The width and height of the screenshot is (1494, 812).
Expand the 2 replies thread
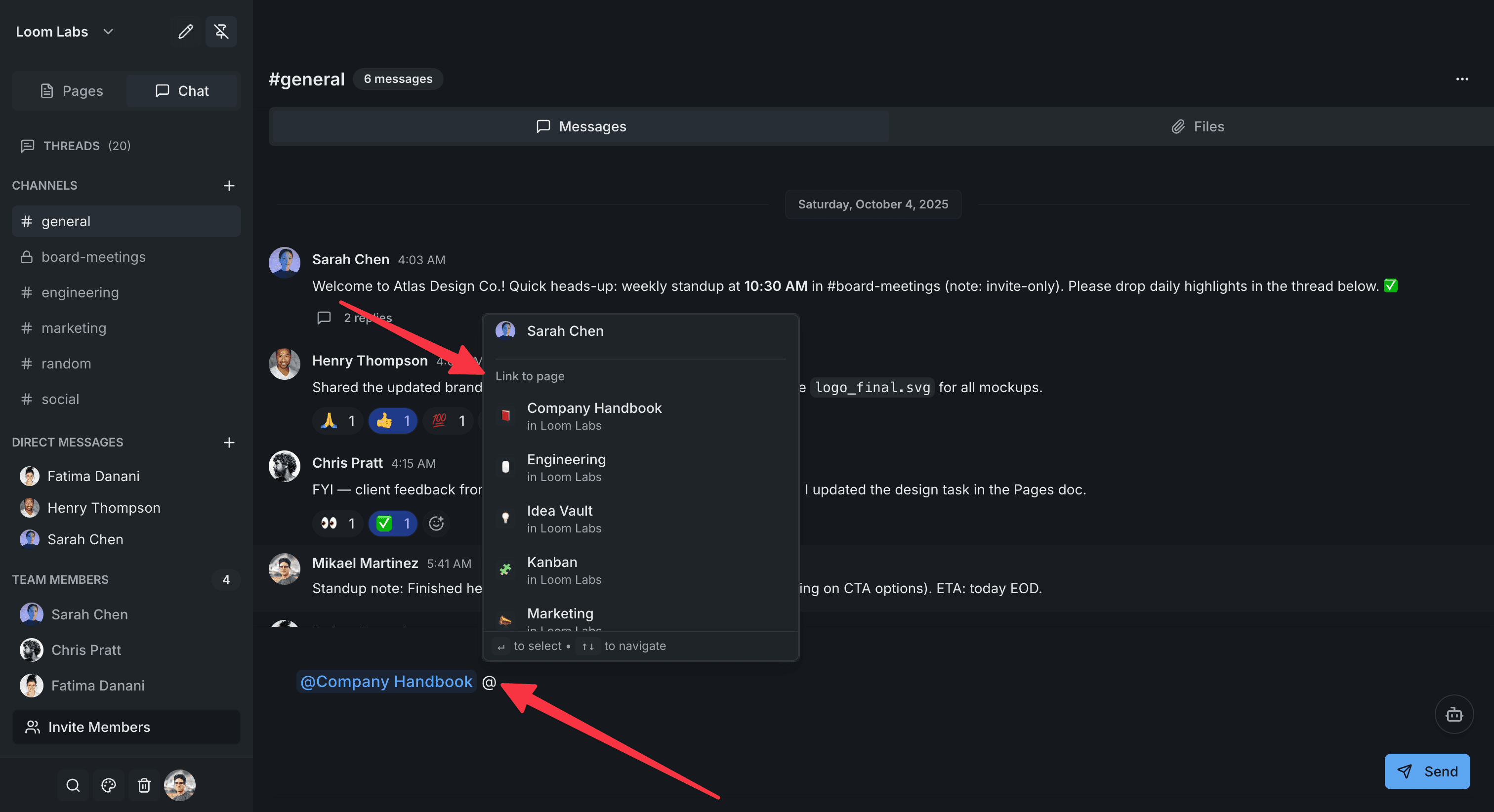pyautogui.click(x=356, y=318)
